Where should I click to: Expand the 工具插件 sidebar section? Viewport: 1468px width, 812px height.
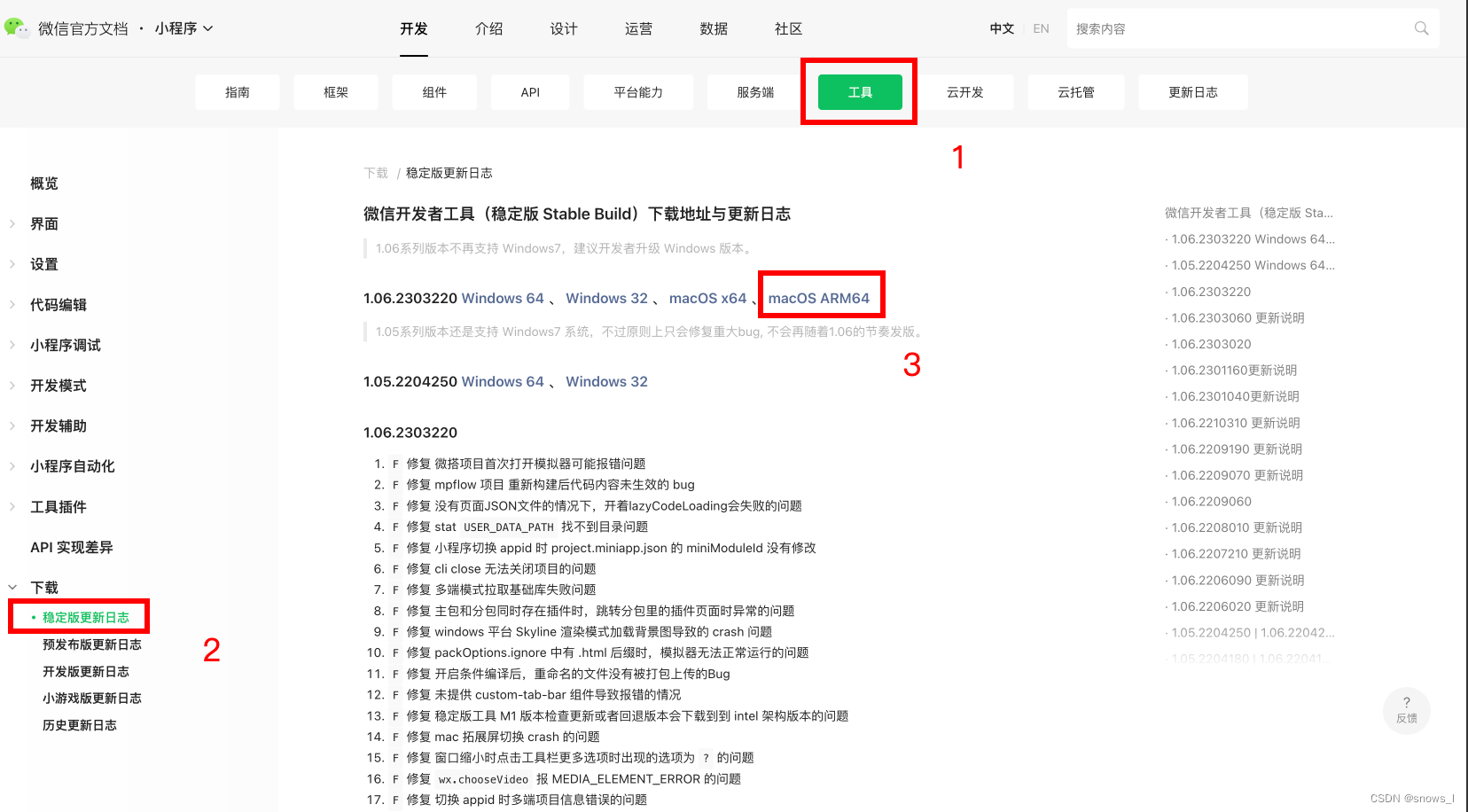(12, 507)
